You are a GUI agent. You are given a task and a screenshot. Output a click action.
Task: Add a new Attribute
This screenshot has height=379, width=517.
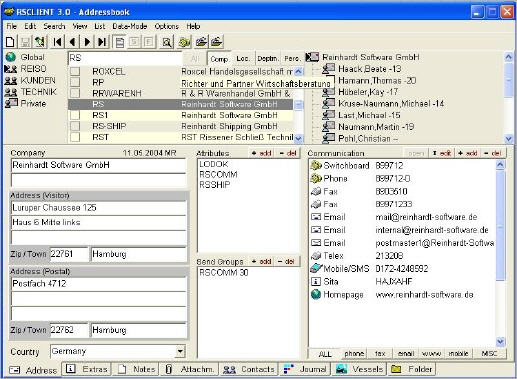click(261, 153)
